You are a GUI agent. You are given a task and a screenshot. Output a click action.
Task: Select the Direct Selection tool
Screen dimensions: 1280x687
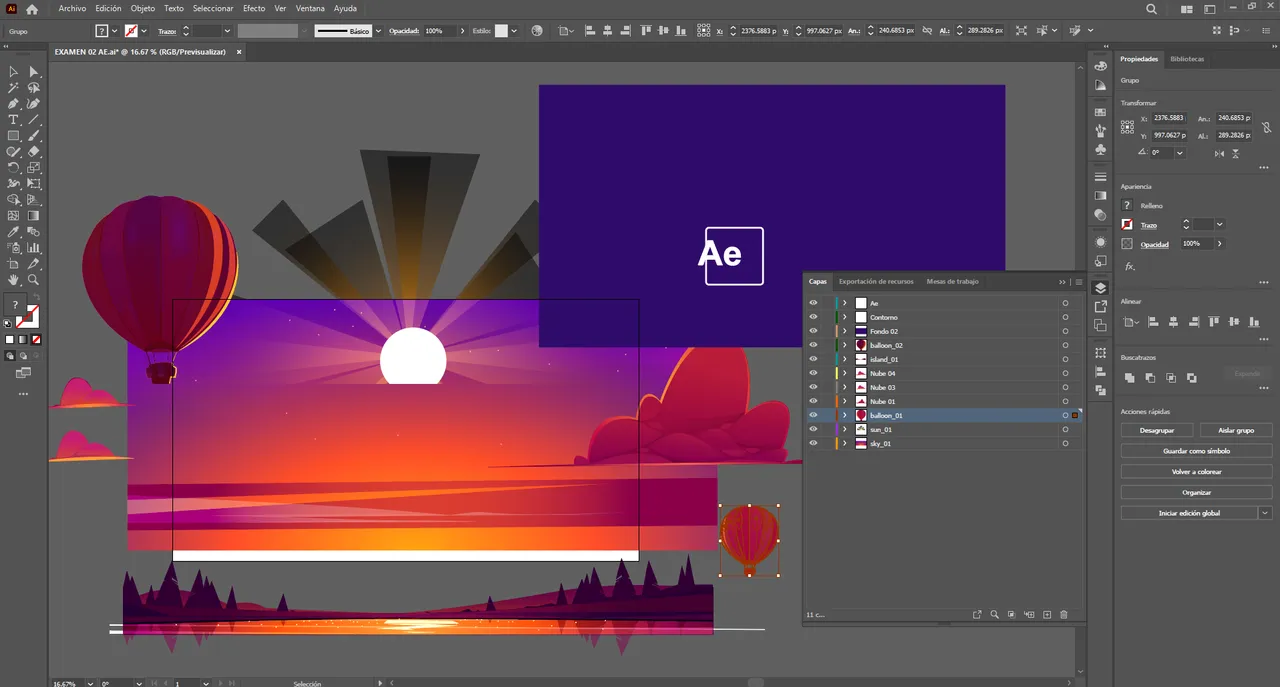(x=34, y=72)
